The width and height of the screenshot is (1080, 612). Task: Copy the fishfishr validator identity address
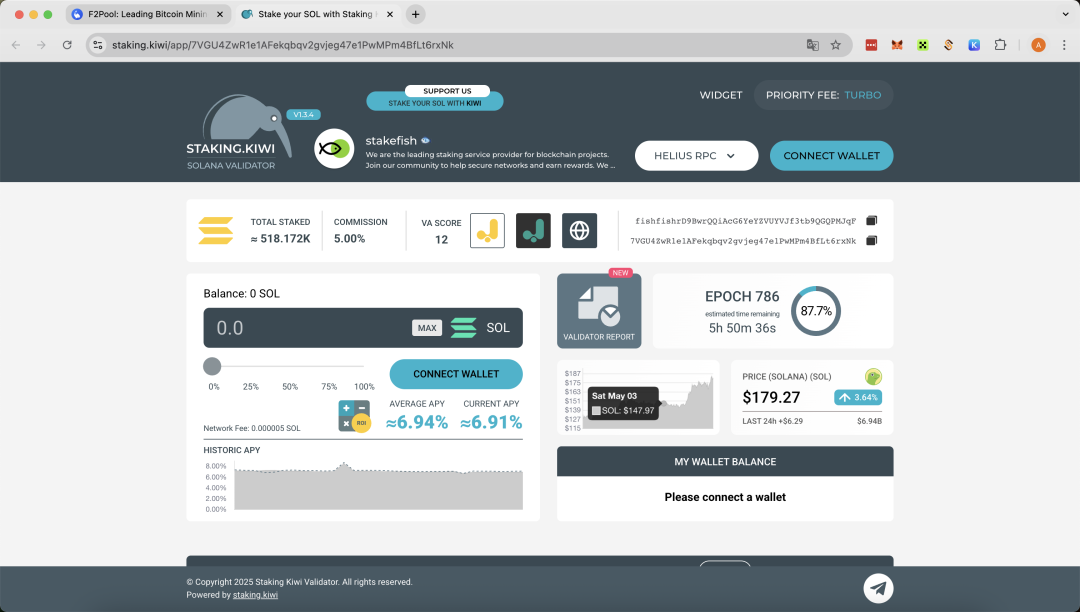(x=871, y=221)
